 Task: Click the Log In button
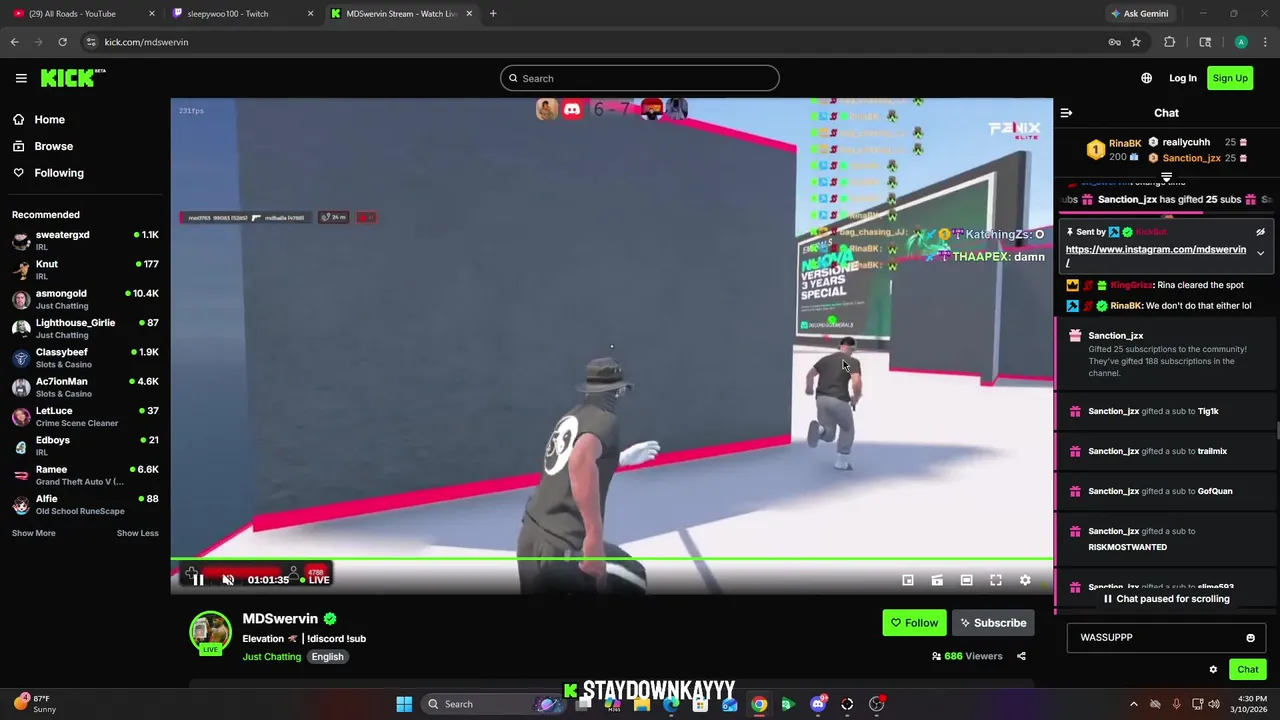click(1183, 78)
